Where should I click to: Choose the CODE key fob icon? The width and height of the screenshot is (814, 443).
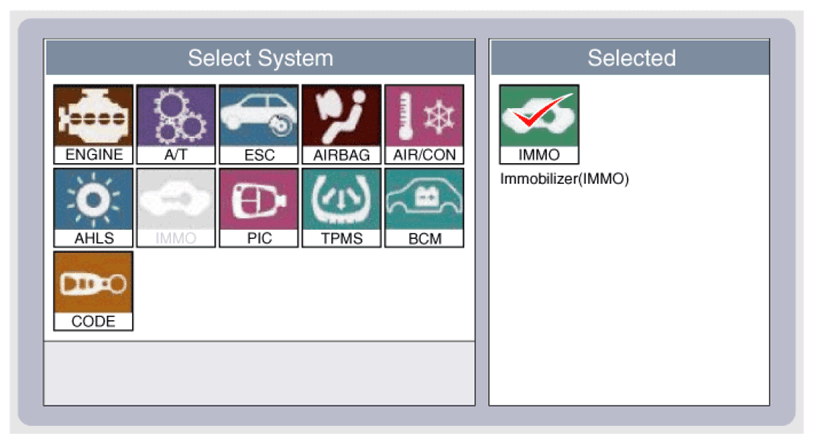point(93,291)
